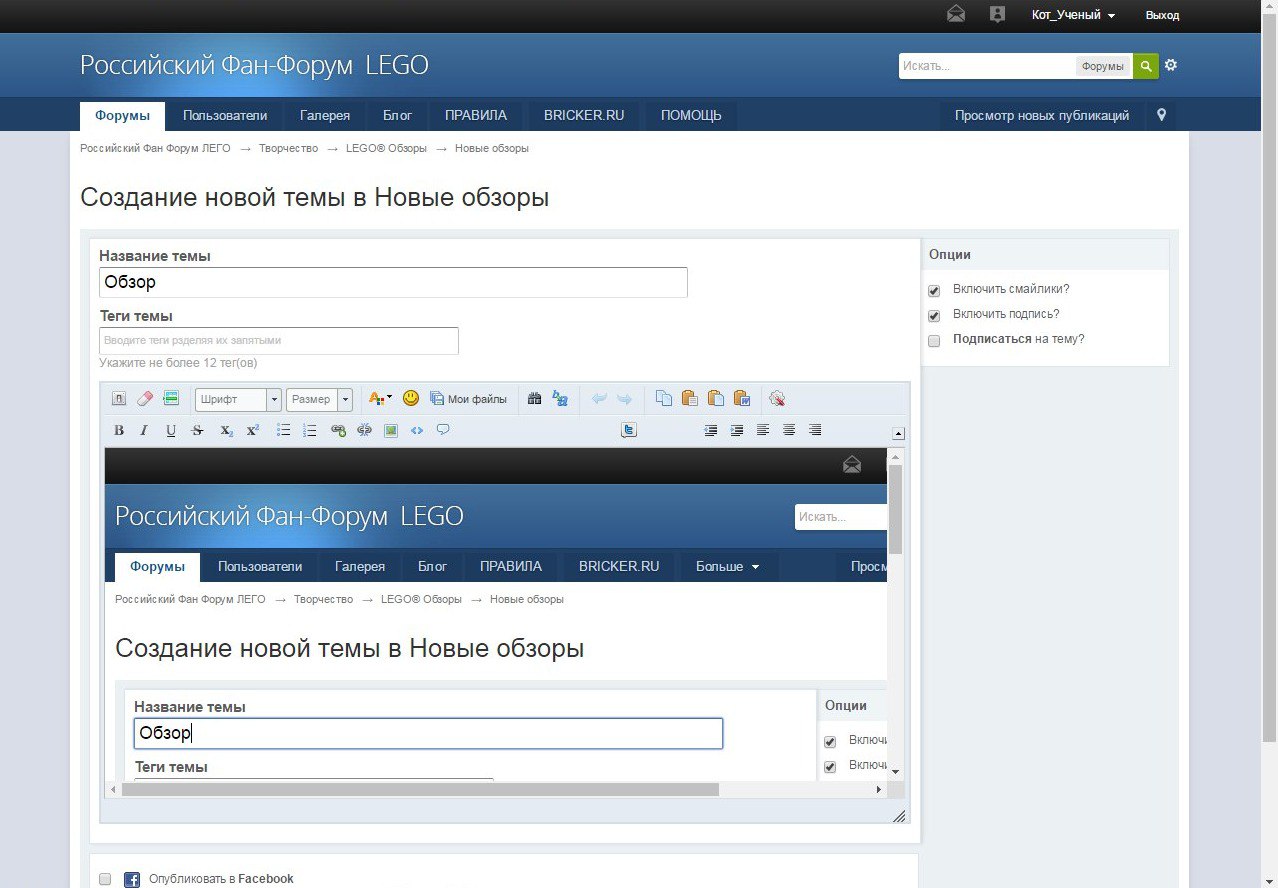Insert a bulleted list

[x=284, y=430]
